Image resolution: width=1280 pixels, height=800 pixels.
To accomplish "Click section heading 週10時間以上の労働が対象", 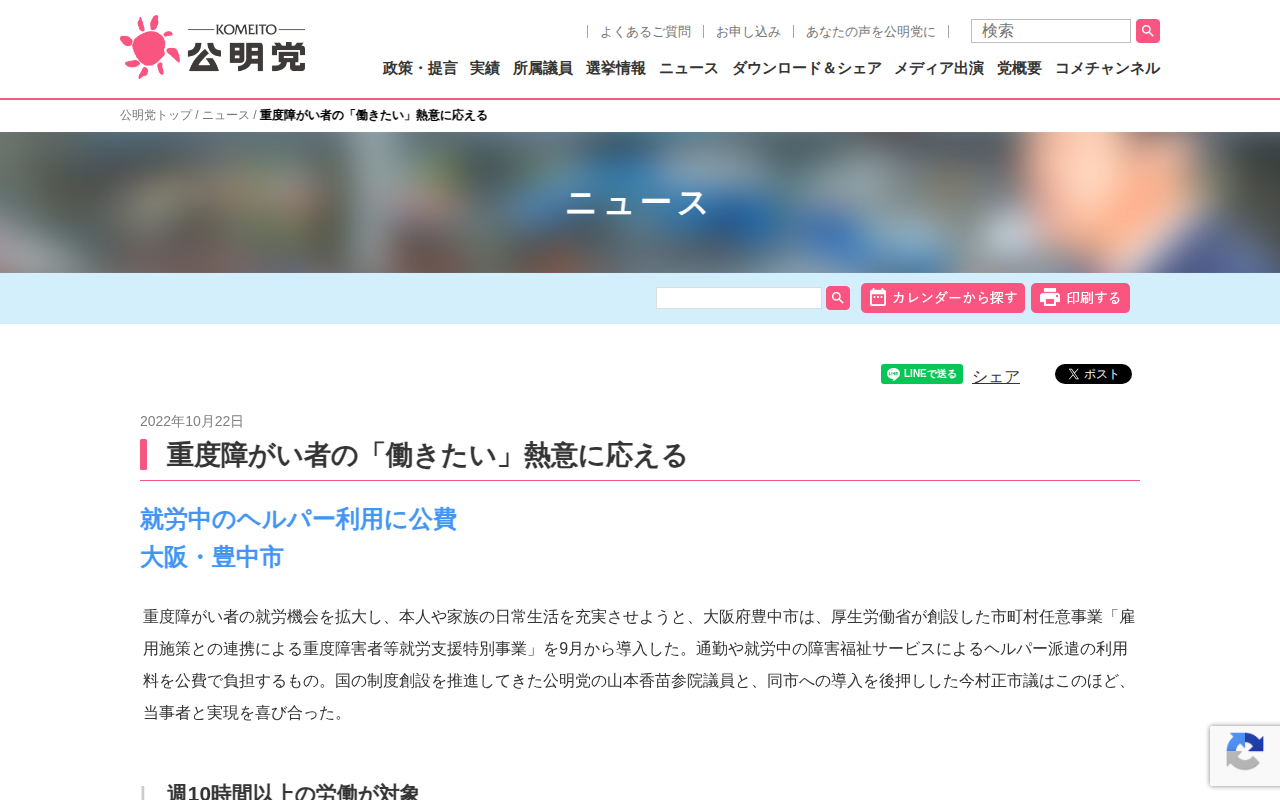I will click(293, 792).
